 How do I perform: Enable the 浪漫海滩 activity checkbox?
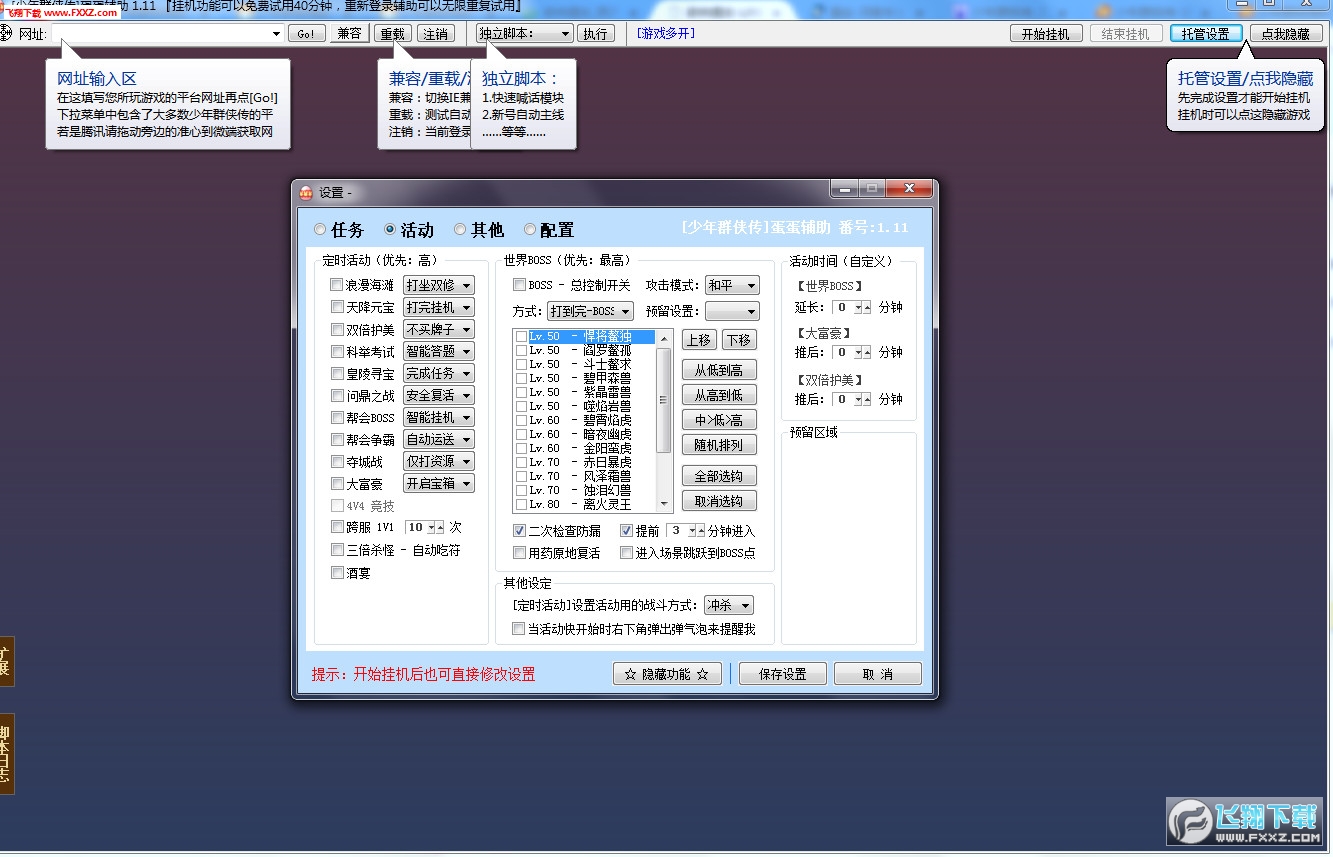tap(337, 285)
